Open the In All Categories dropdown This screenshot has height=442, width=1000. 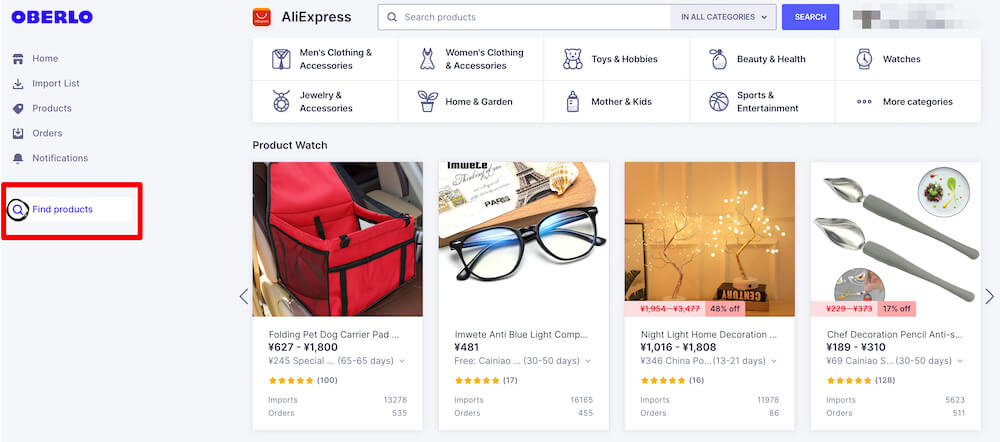pos(723,17)
